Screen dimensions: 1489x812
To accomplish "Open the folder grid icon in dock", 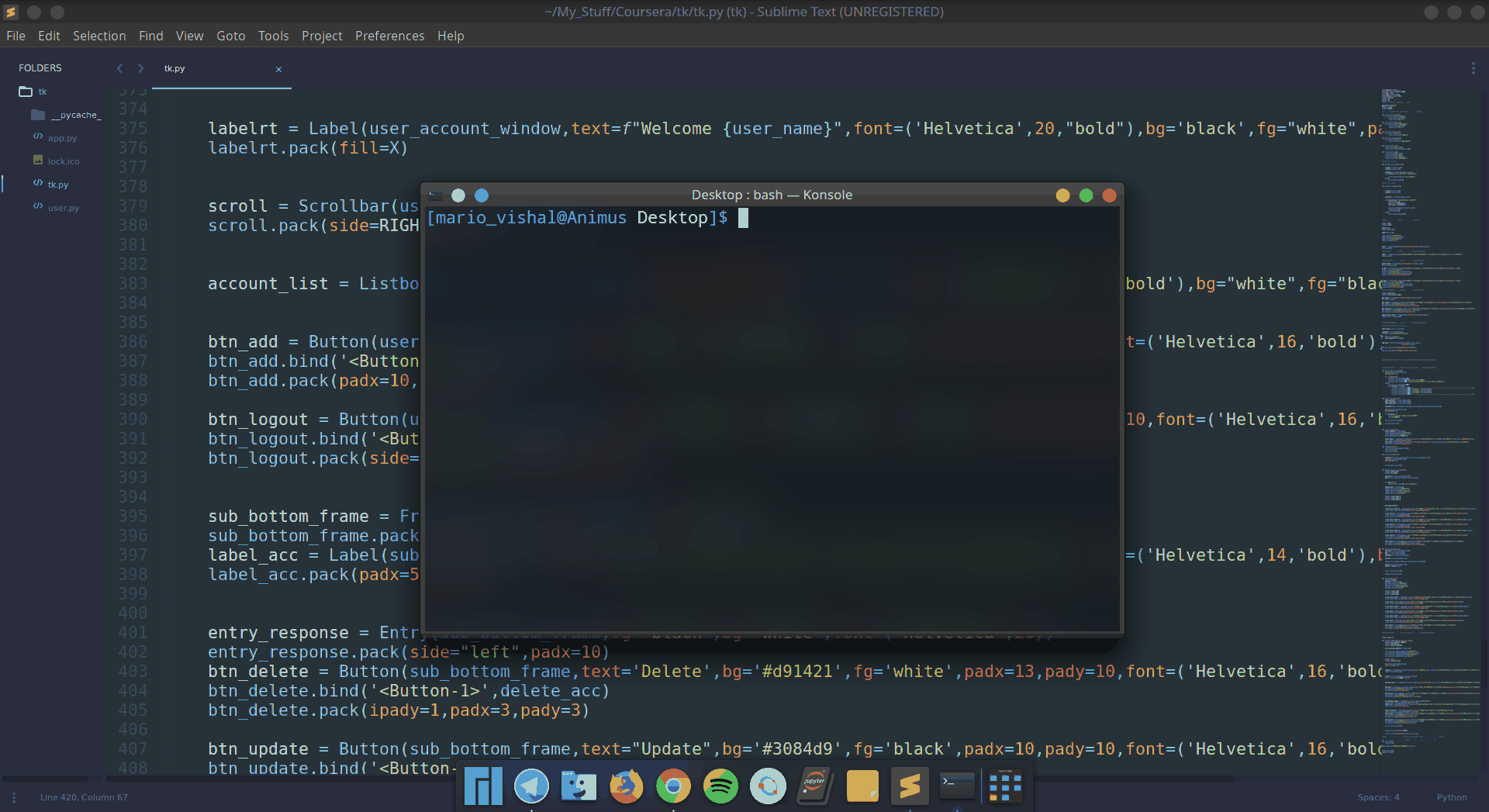I will [x=1005, y=786].
